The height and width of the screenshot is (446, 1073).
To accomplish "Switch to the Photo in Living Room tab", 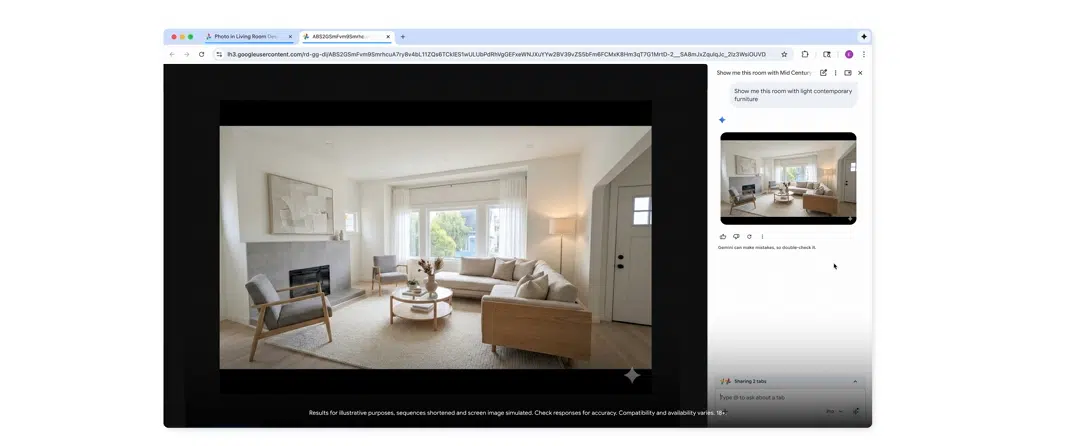I will click(x=245, y=37).
